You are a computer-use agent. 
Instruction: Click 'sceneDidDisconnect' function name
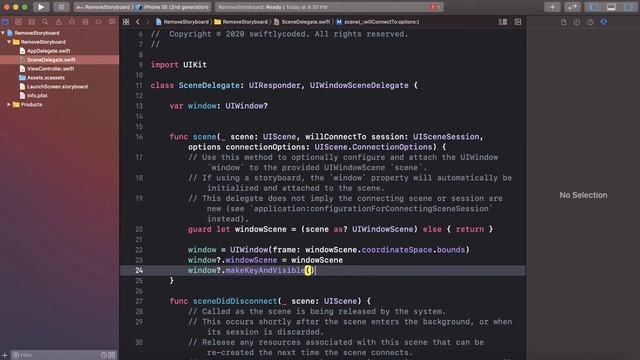coord(235,301)
